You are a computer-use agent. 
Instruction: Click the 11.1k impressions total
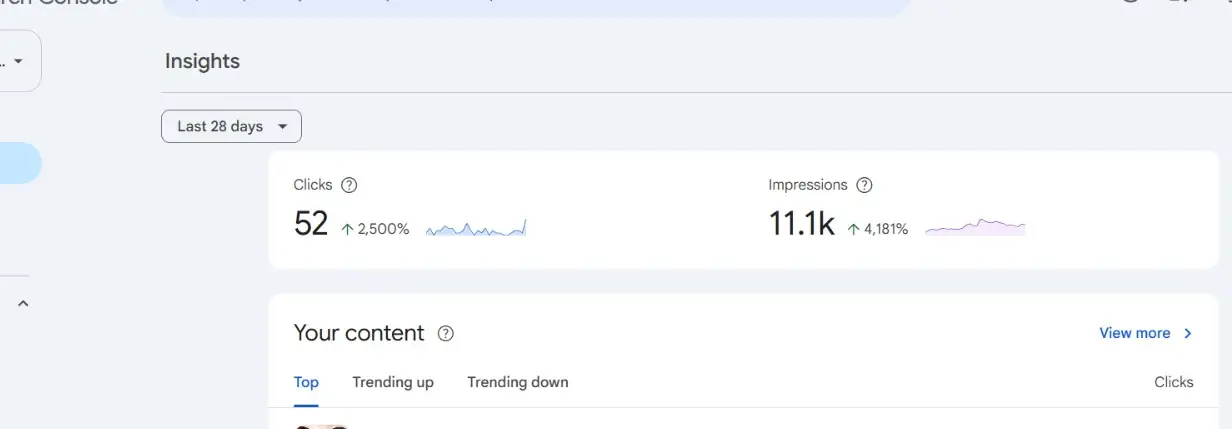point(801,224)
